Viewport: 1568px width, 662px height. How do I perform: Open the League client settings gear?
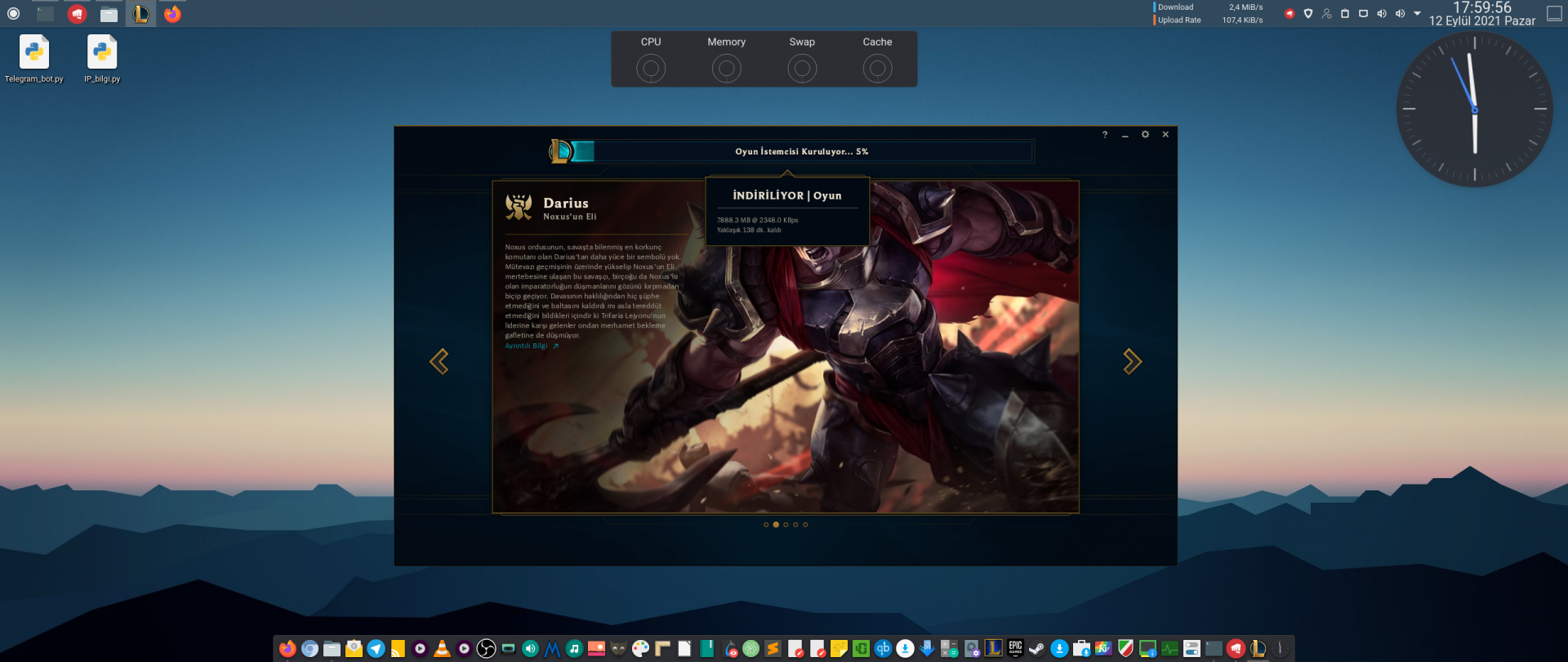(1145, 134)
